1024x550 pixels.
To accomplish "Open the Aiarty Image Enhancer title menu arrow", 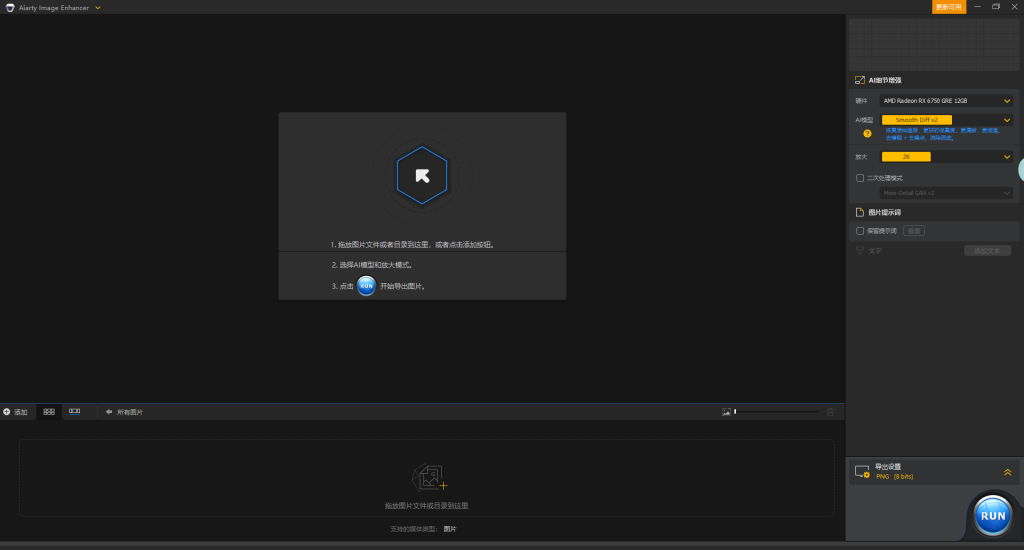I will click(98, 7).
